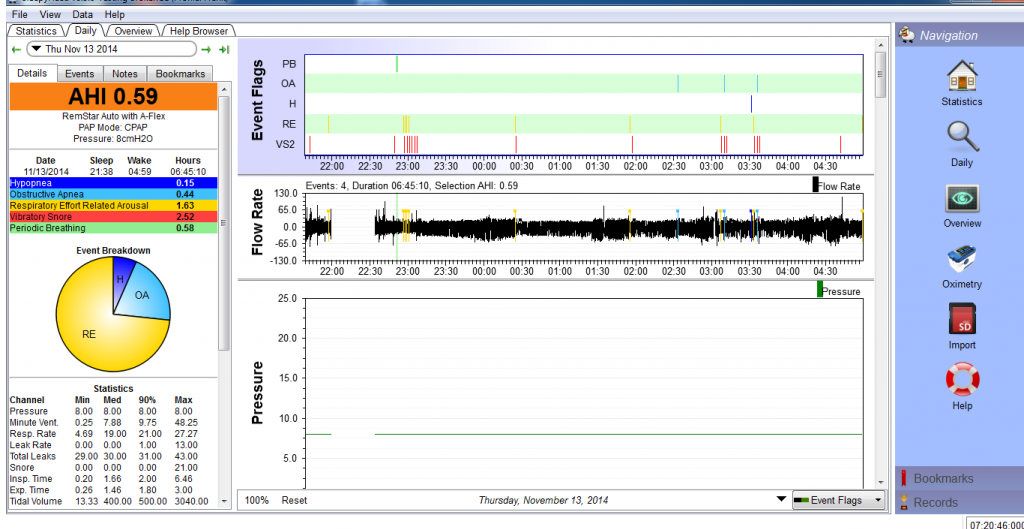Viewport: 1024px width, 529px height.
Task: Click the Navigation panel header icon
Action: click(906, 35)
